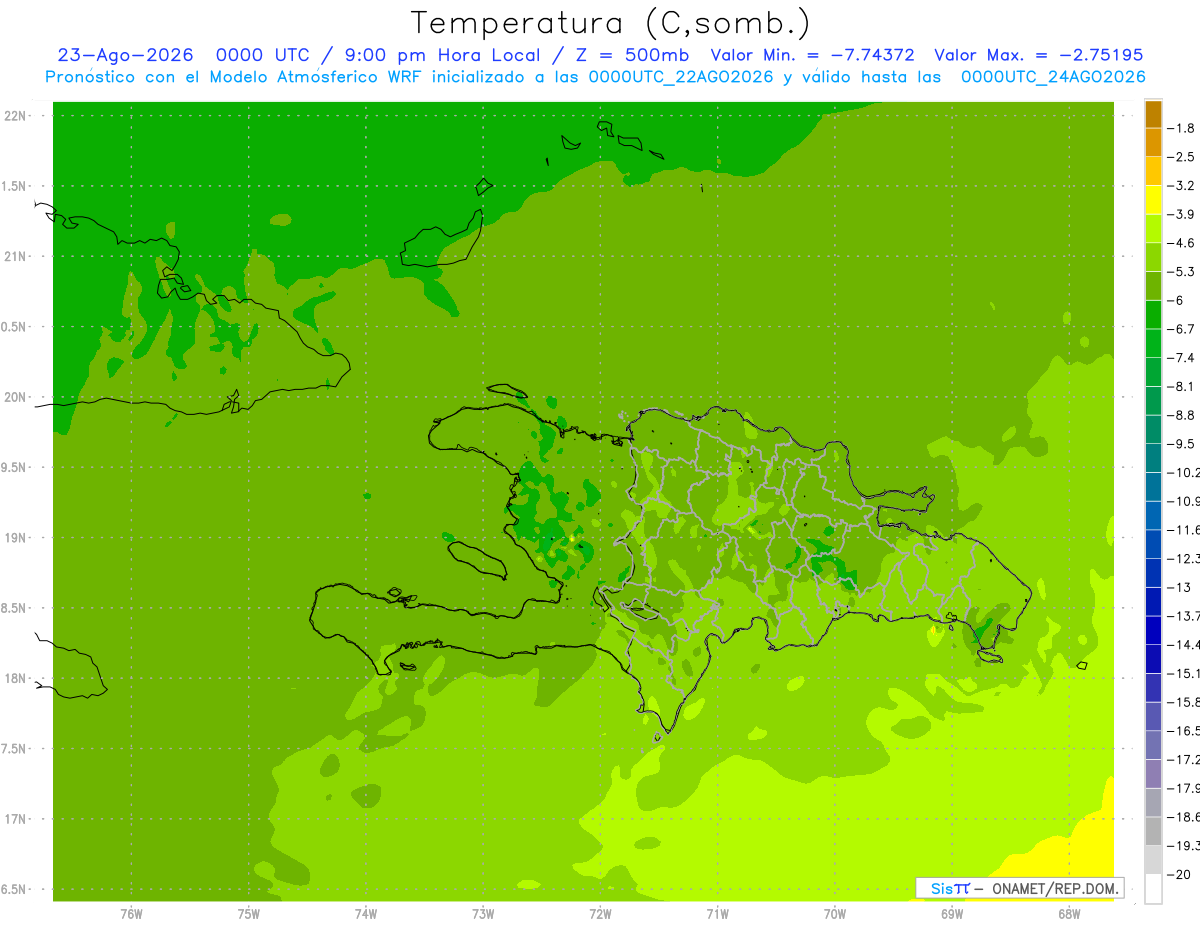Click the 70W longitude axis label
This screenshot has width=1200, height=927.
835,913
